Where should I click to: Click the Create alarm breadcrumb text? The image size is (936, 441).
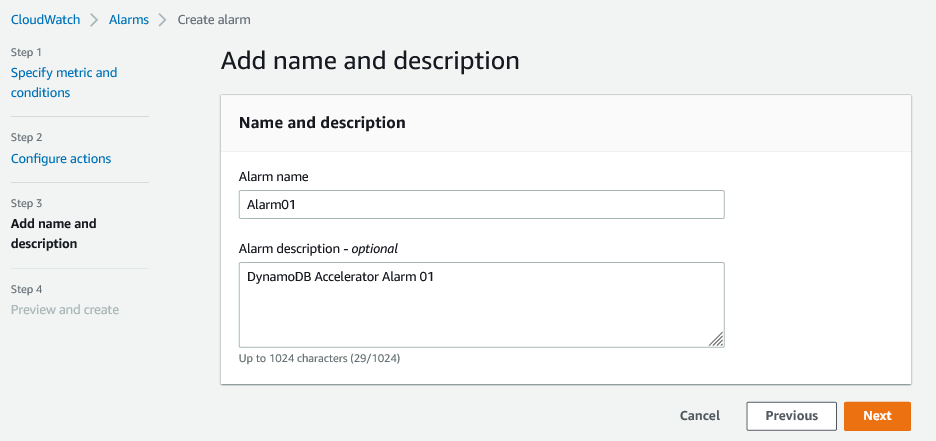click(214, 19)
